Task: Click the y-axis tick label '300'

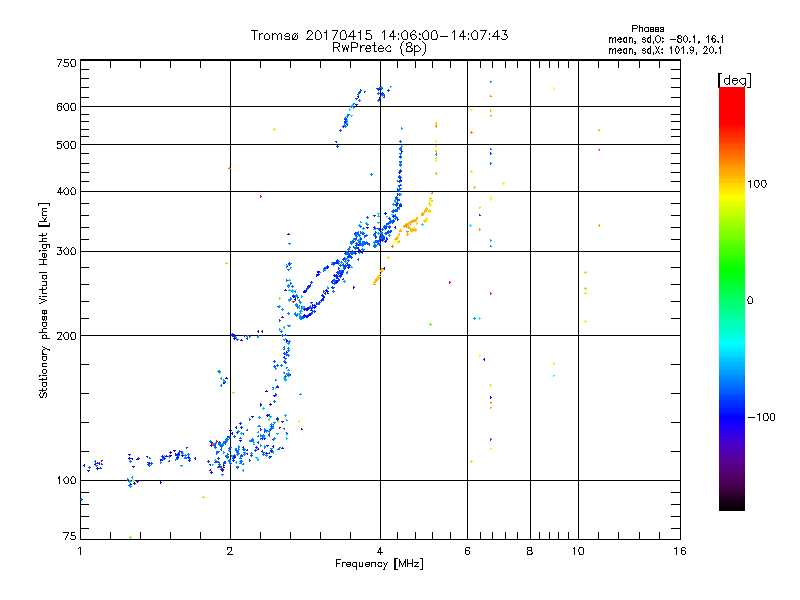Action: [x=66, y=252]
